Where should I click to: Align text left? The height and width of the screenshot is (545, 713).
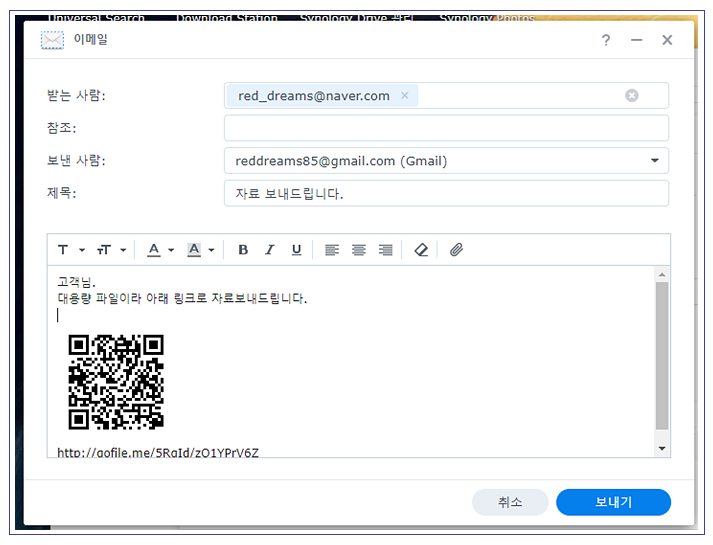[x=332, y=250]
